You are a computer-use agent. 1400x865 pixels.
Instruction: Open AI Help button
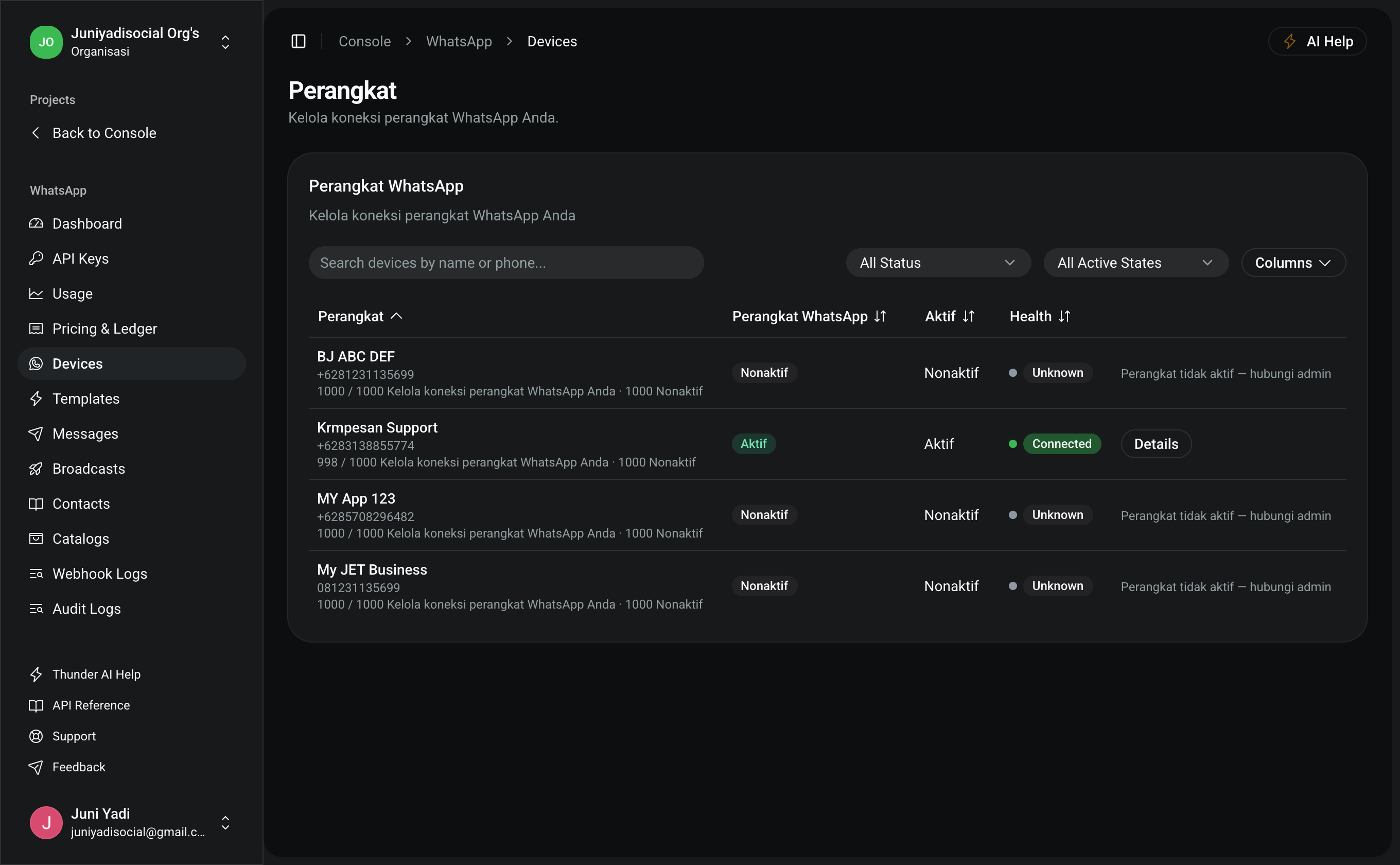tap(1317, 41)
